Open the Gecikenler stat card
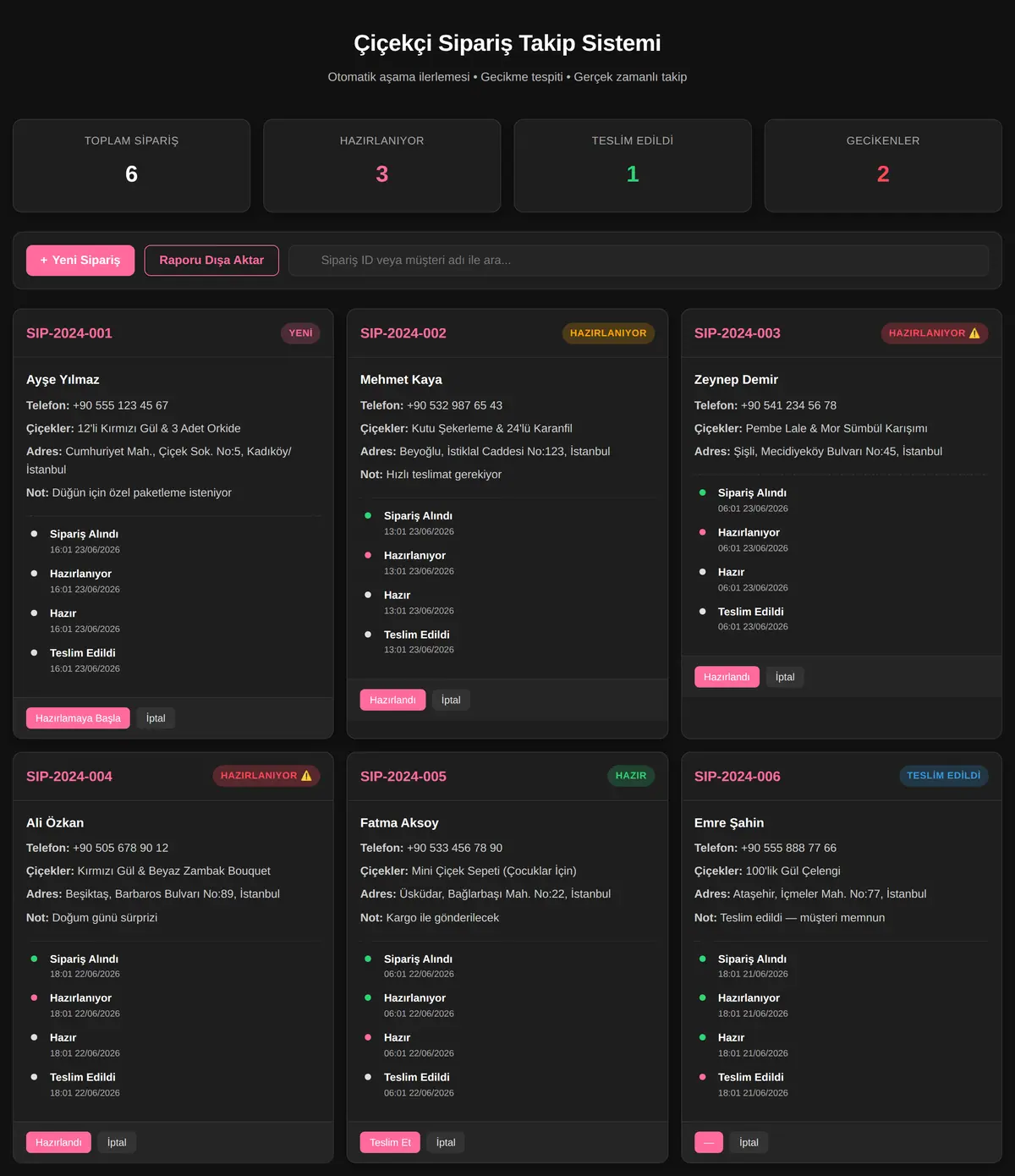Screen dimensions: 1015x1176 pyautogui.click(x=883, y=166)
